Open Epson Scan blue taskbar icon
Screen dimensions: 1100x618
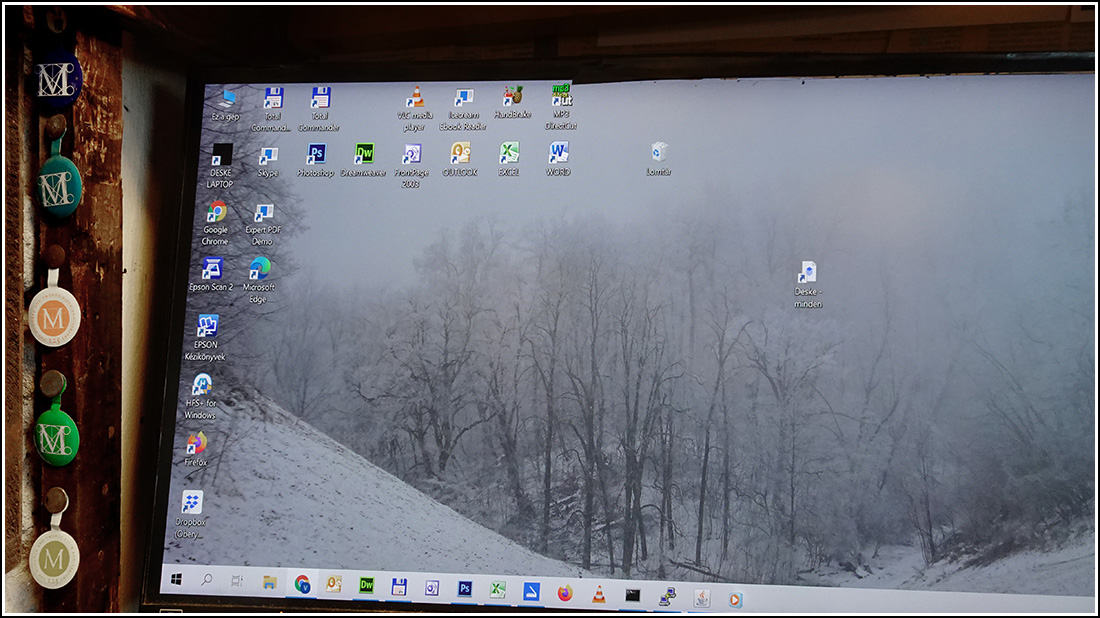point(532,591)
